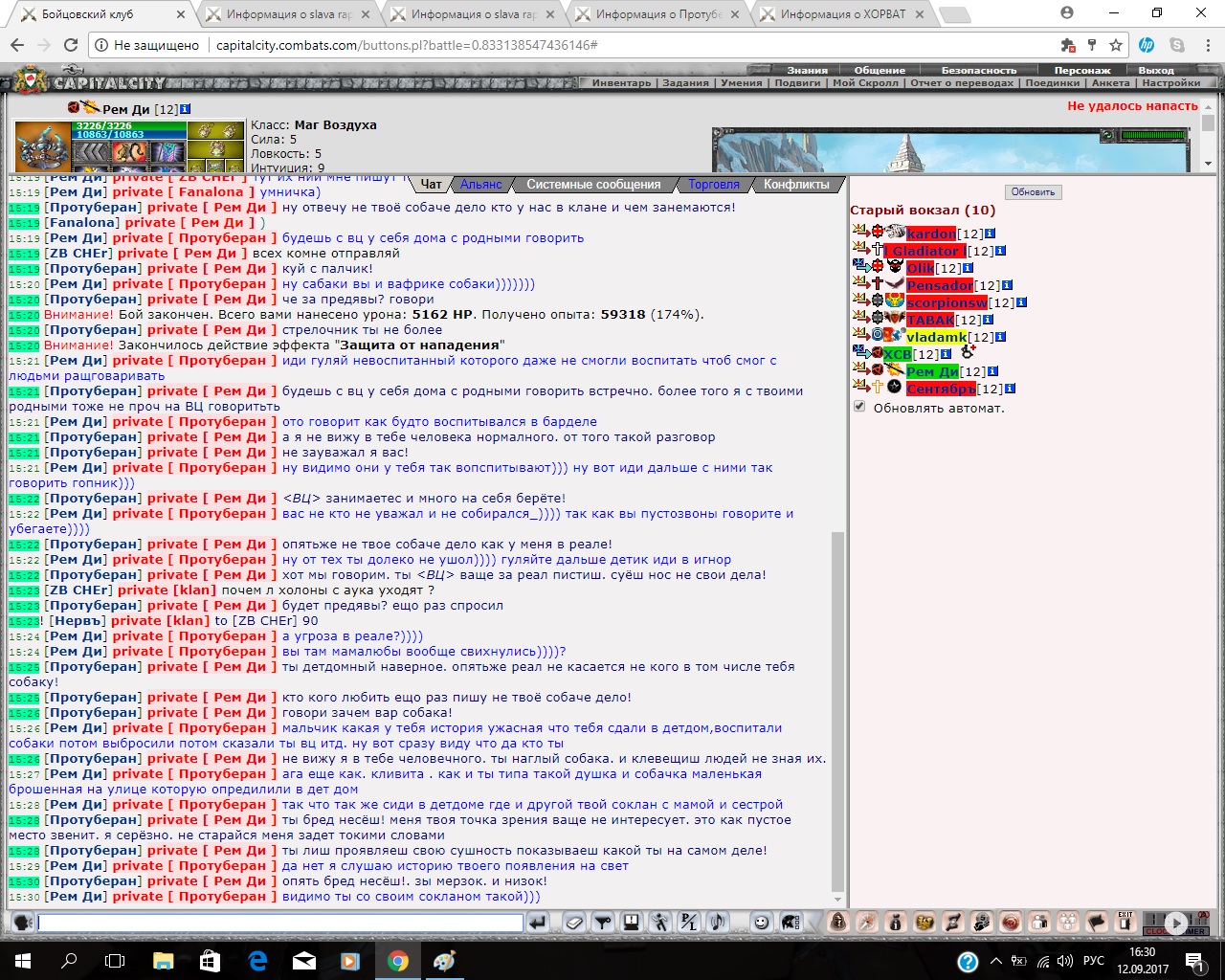
Task: Reload the page in browser
Action: point(70,45)
